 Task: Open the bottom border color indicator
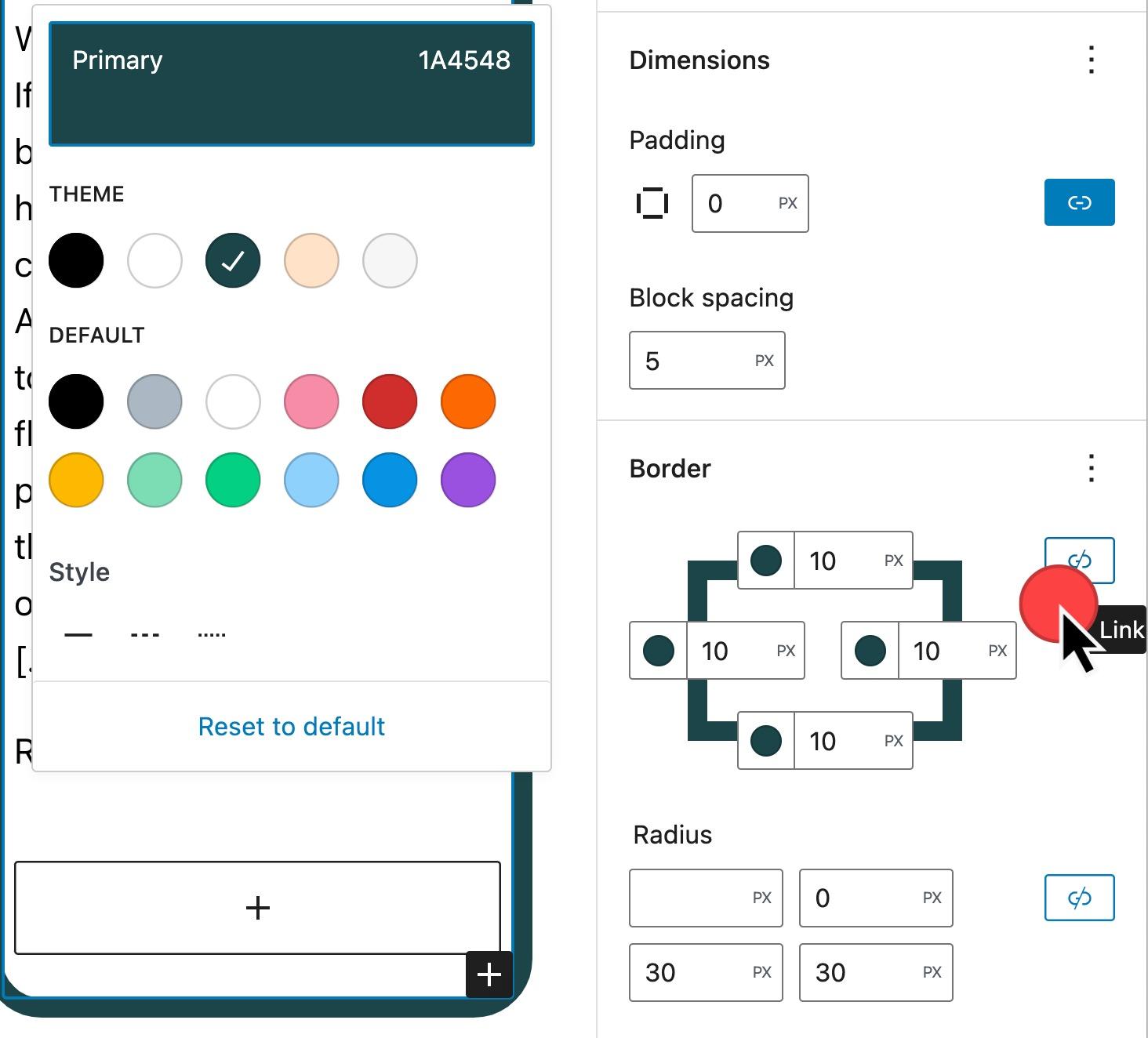766,741
